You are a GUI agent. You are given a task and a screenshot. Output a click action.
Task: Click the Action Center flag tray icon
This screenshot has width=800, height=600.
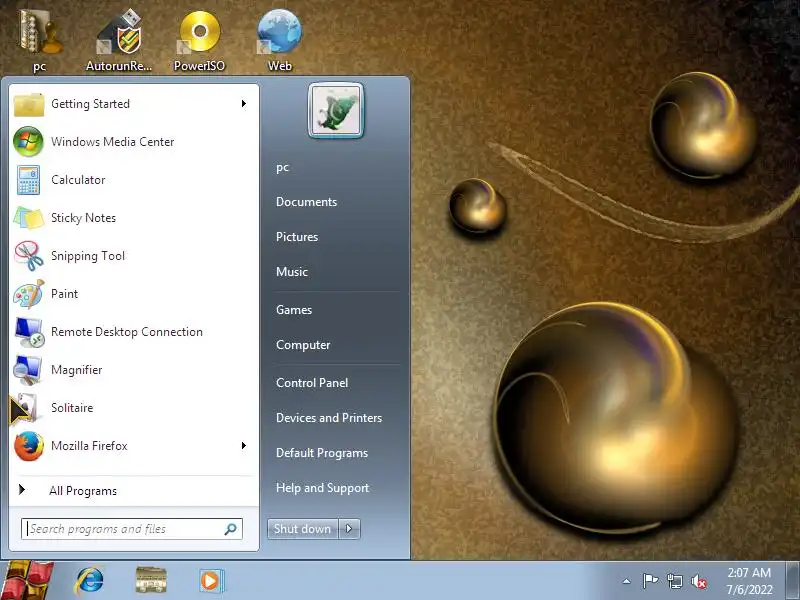(650, 581)
